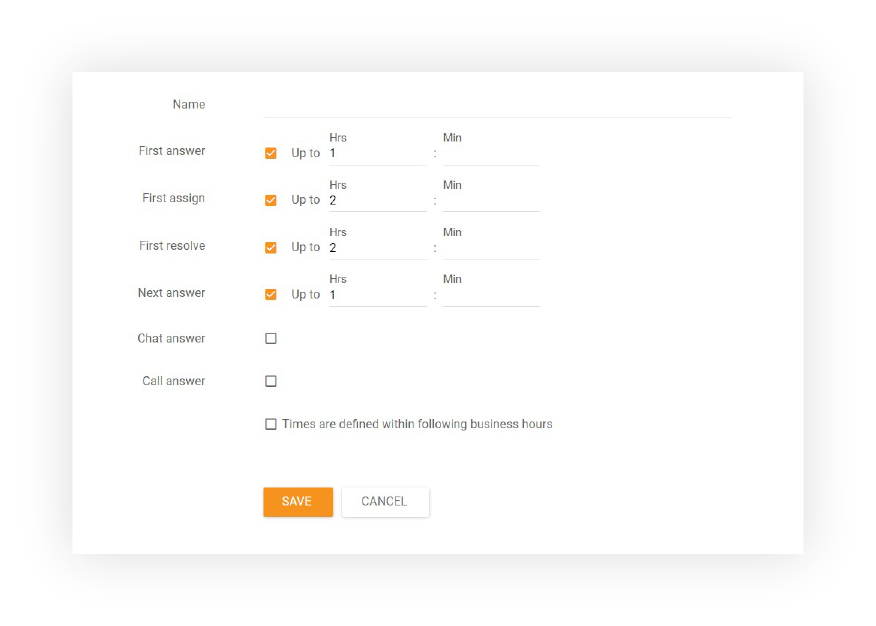Toggle off the Next answer checkbox
This screenshot has width=876, height=626.
click(270, 294)
